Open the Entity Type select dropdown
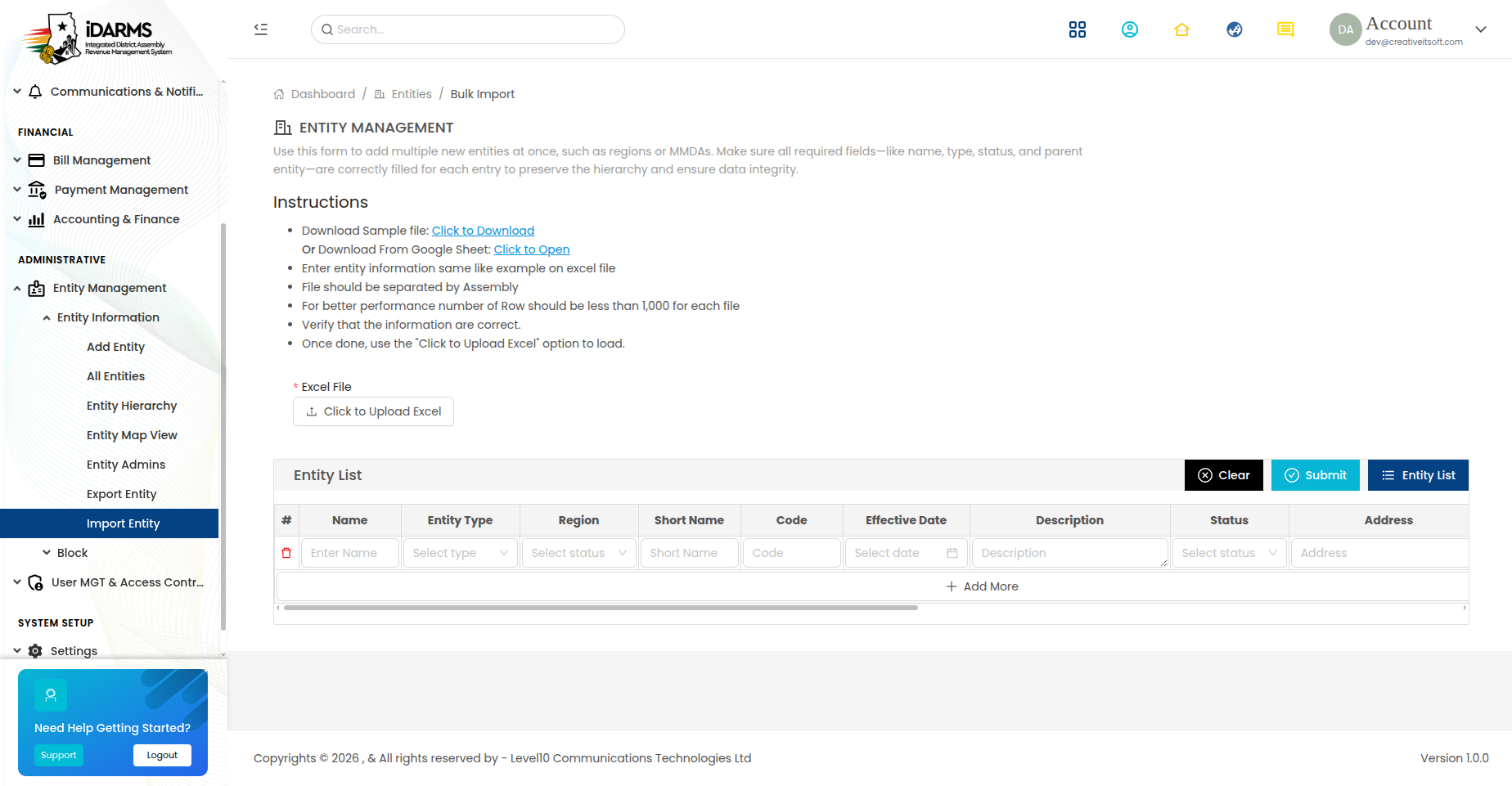Viewport: 1512px width, 786px height. pos(460,553)
